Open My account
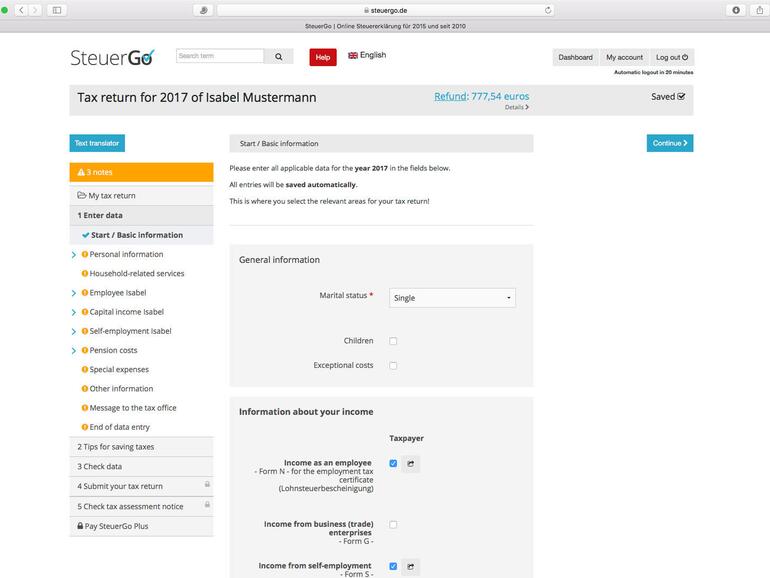Image resolution: width=770 pixels, height=578 pixels. (x=624, y=57)
